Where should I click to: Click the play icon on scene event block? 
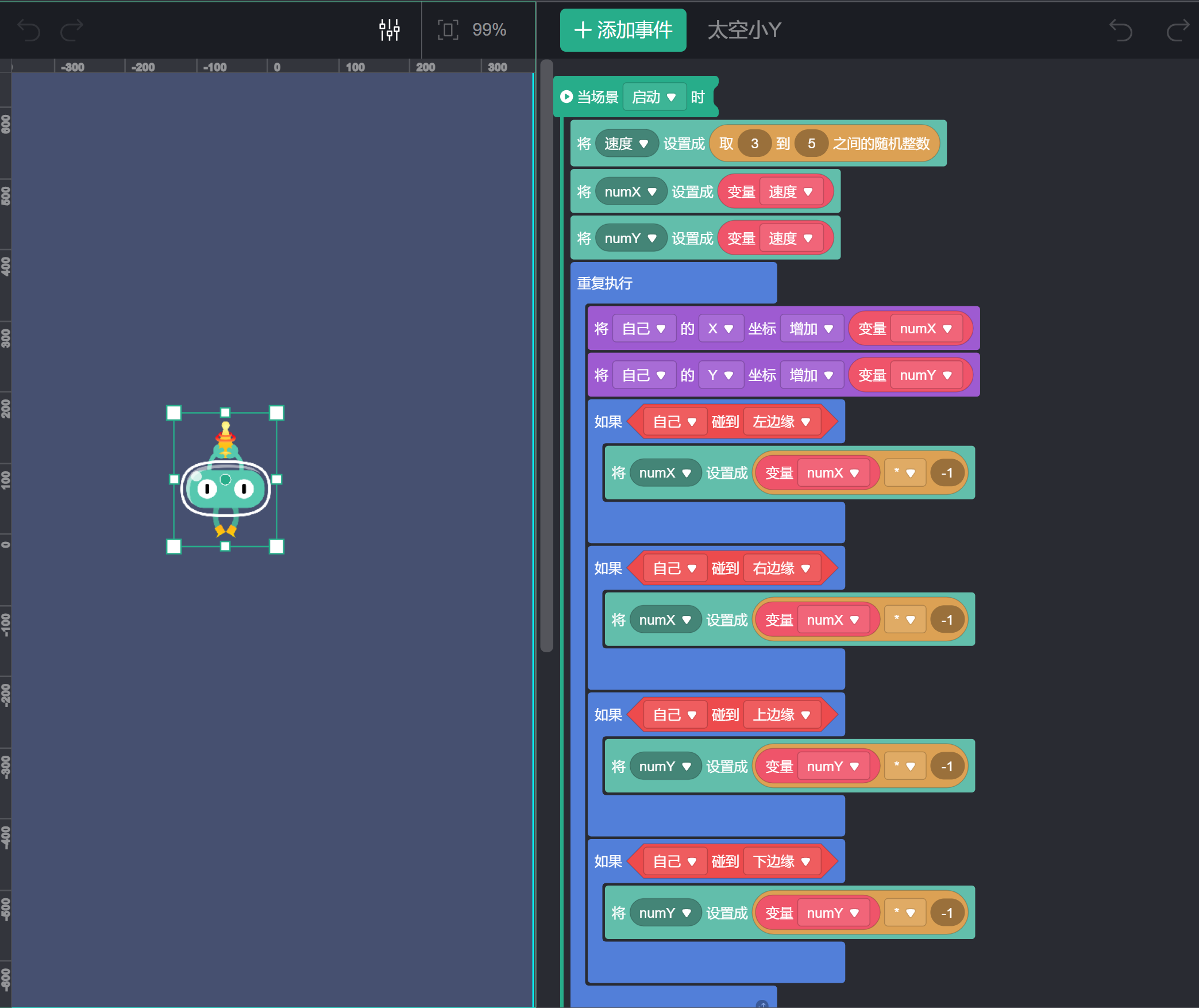pos(566,97)
